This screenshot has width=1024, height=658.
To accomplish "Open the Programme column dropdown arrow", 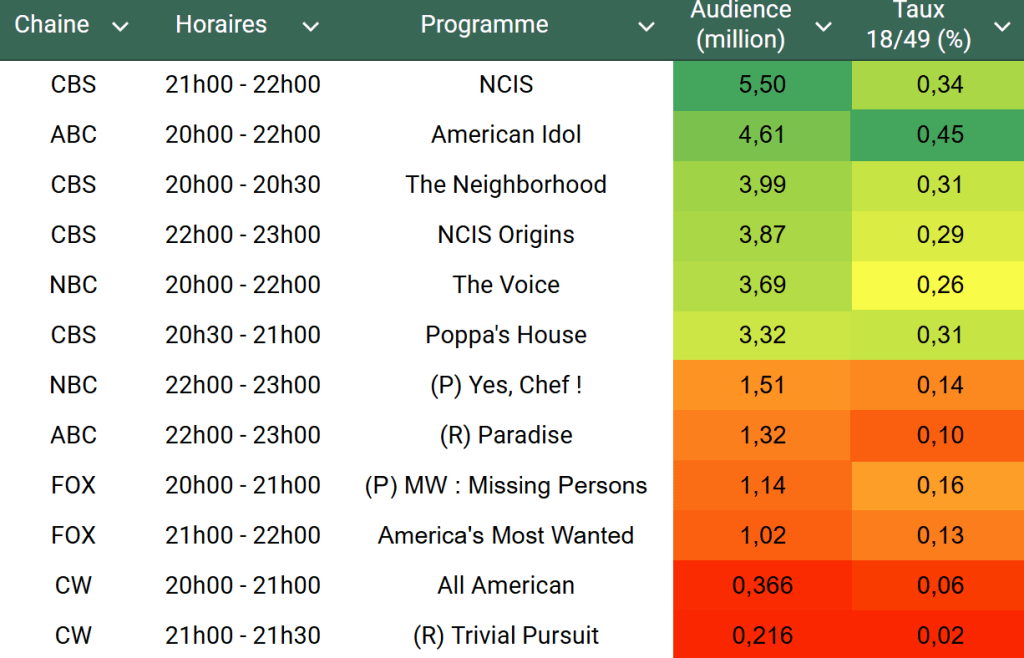I will [x=648, y=27].
